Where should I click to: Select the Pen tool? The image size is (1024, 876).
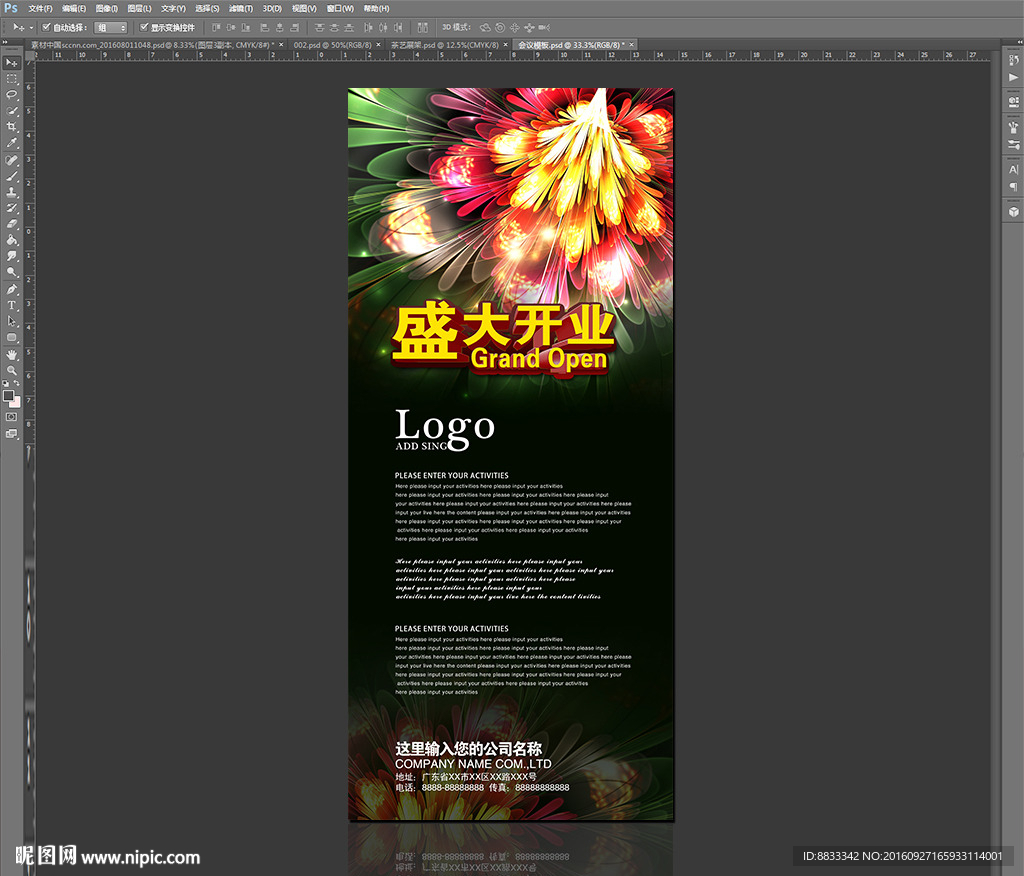coord(12,289)
